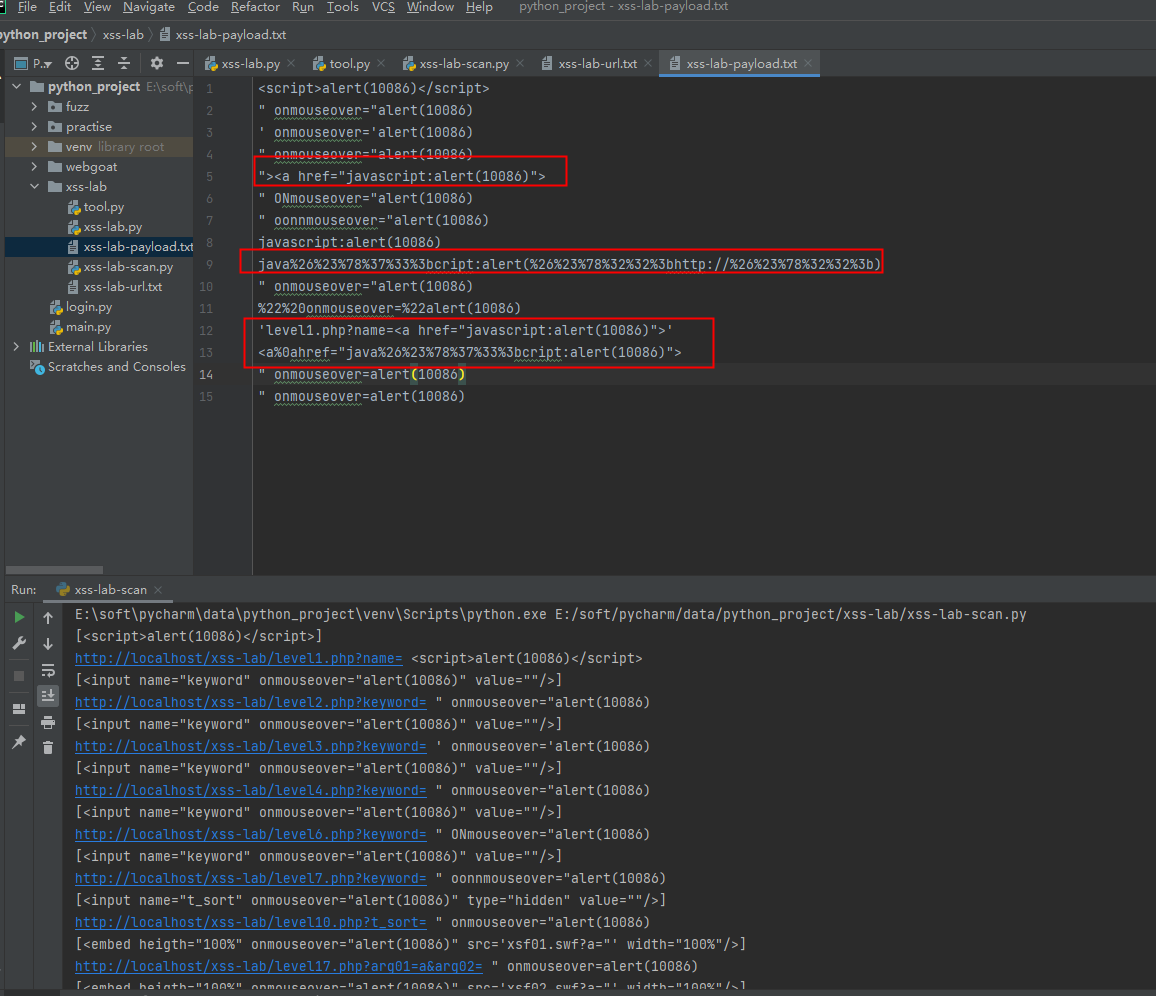The height and width of the screenshot is (996, 1156).
Task: Click the restore layout icon in Run panel
Action: pos(19,708)
